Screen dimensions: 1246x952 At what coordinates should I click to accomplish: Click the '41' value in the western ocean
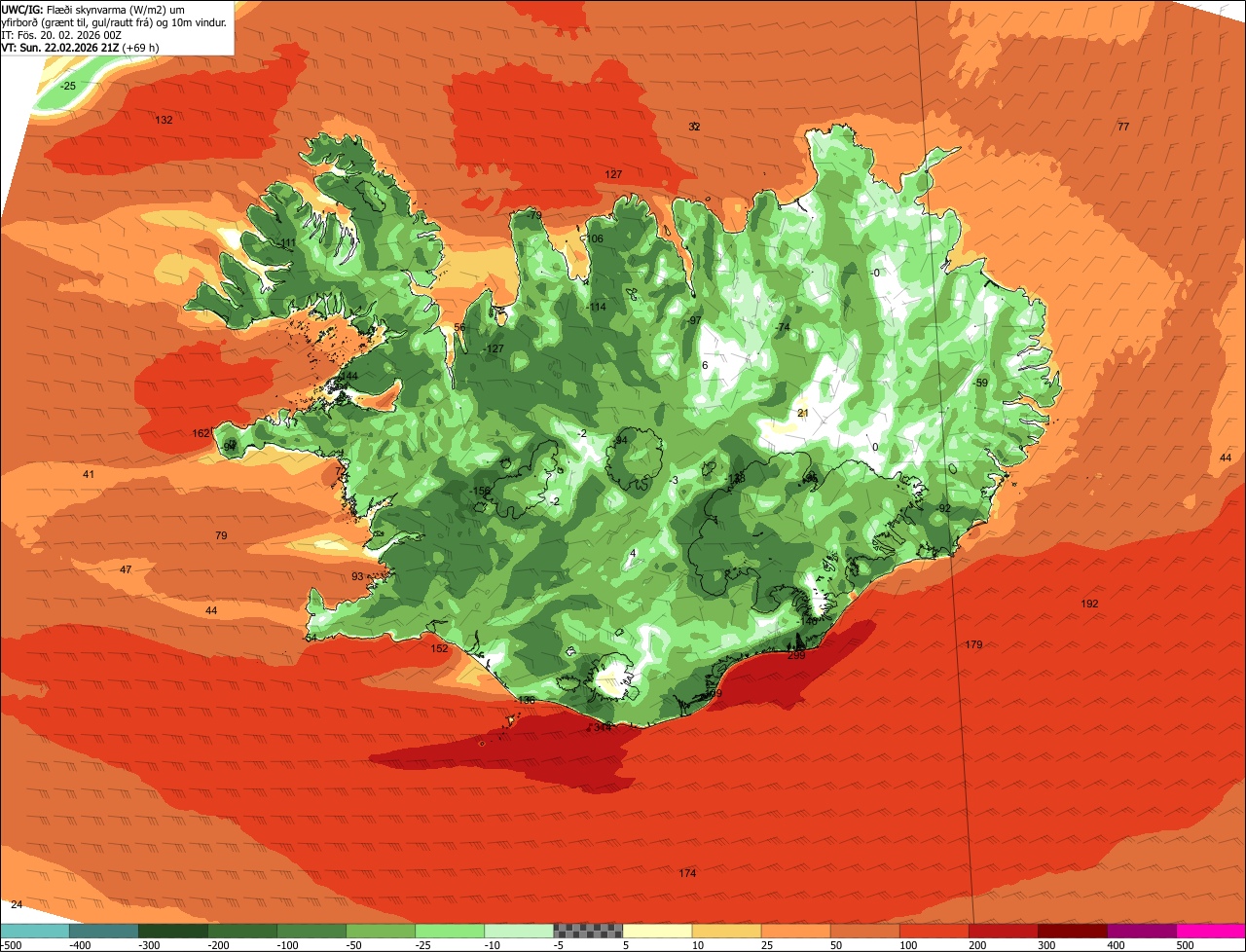click(x=89, y=474)
